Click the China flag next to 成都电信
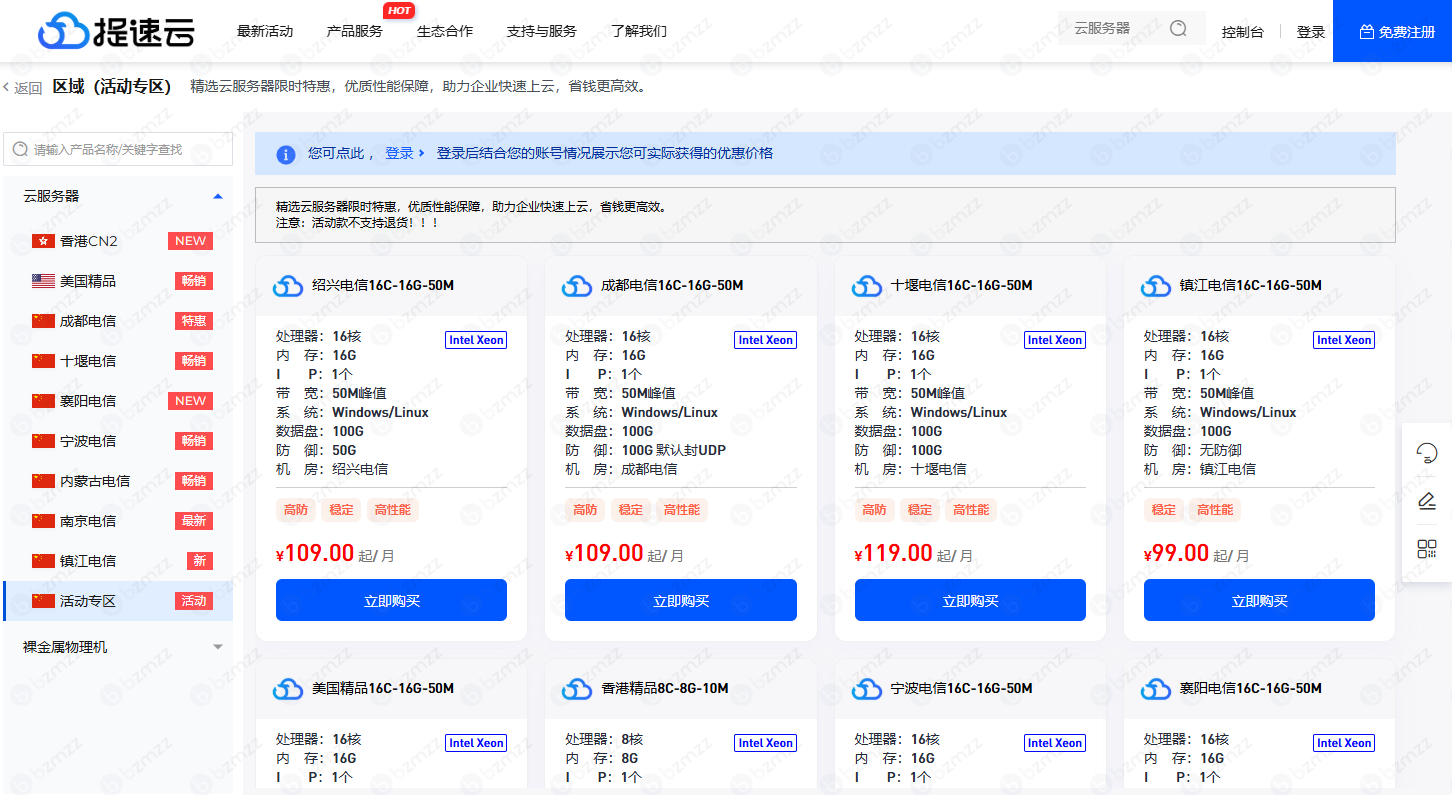The image size is (1452, 795). (43, 321)
